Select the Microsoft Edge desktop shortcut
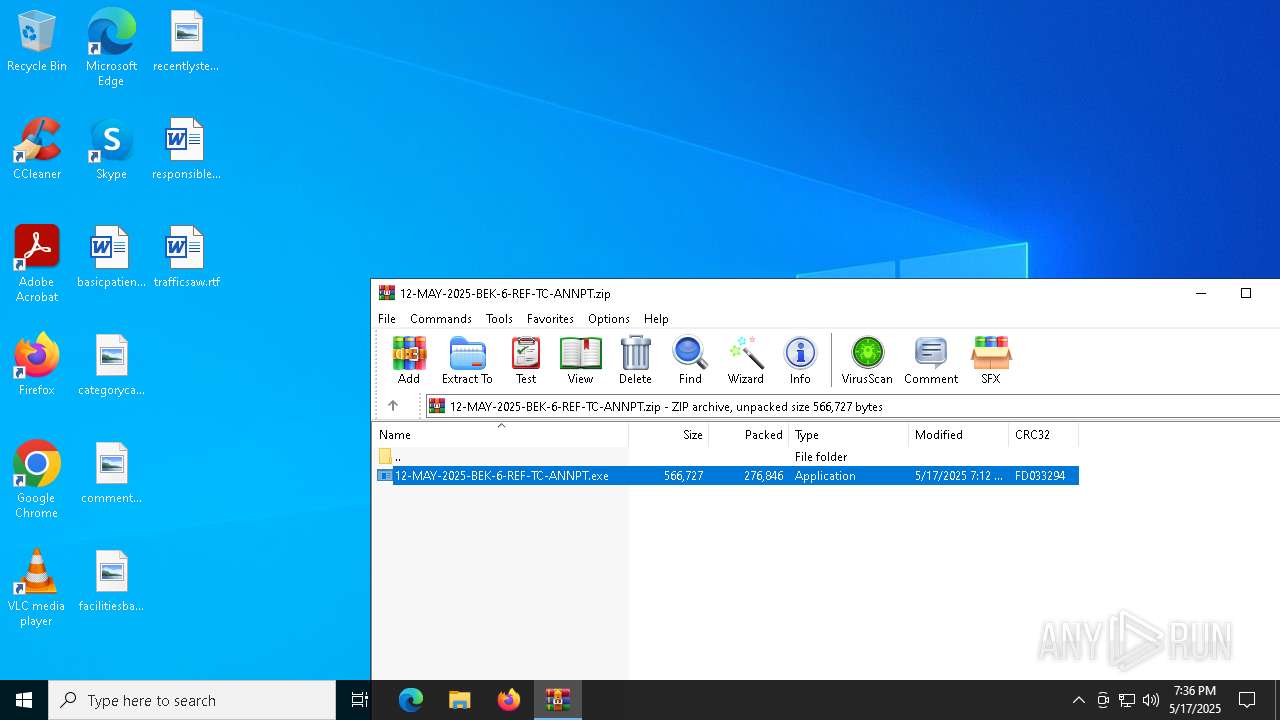 coord(111,48)
